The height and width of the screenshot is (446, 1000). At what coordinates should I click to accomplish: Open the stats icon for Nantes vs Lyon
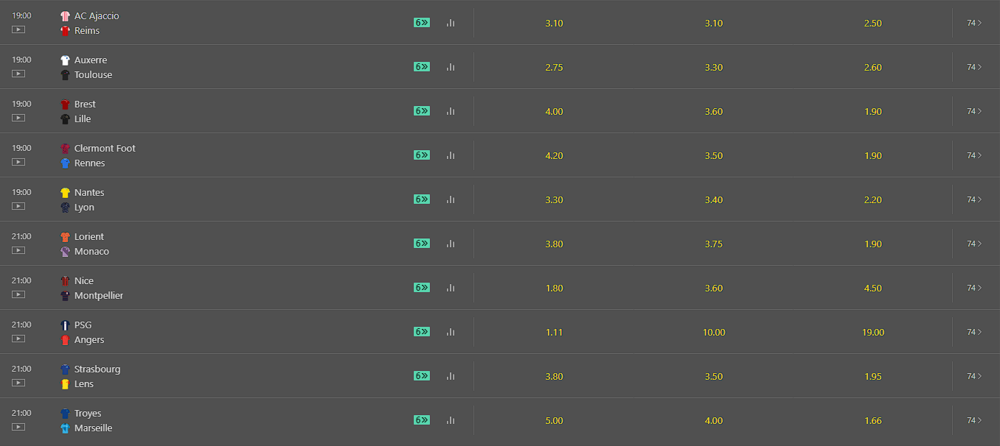pos(450,199)
